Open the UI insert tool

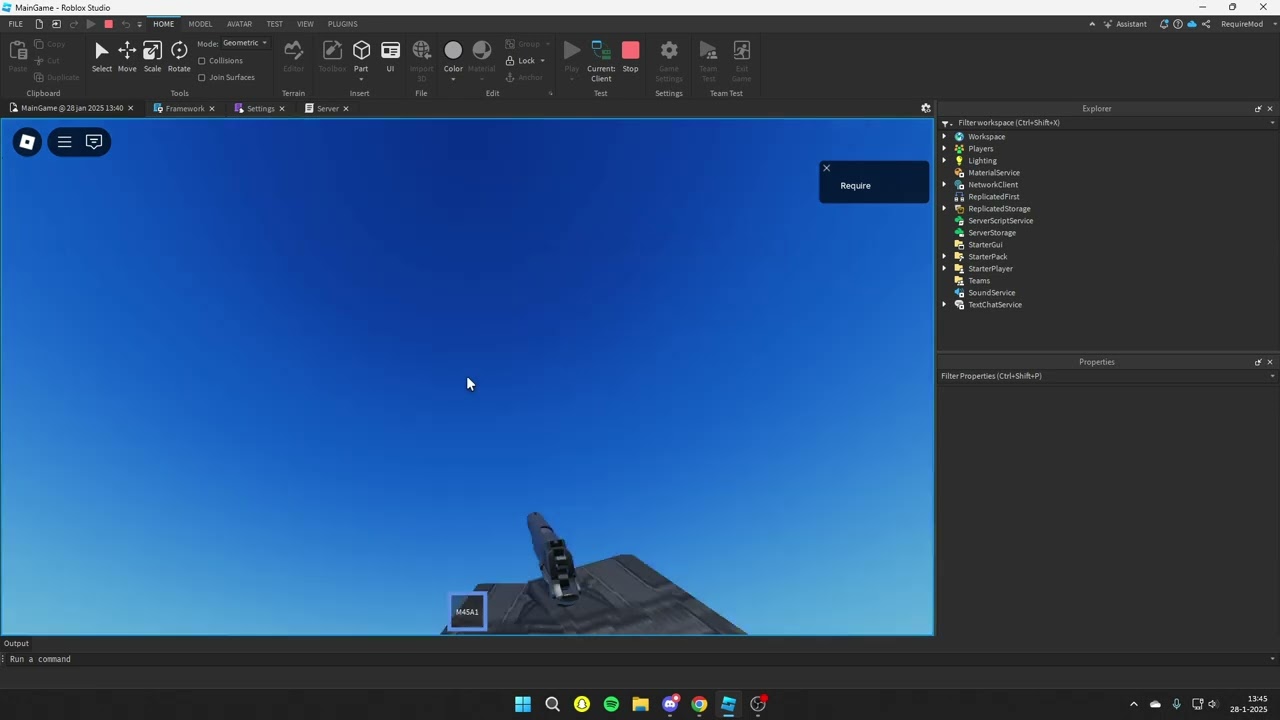390,57
